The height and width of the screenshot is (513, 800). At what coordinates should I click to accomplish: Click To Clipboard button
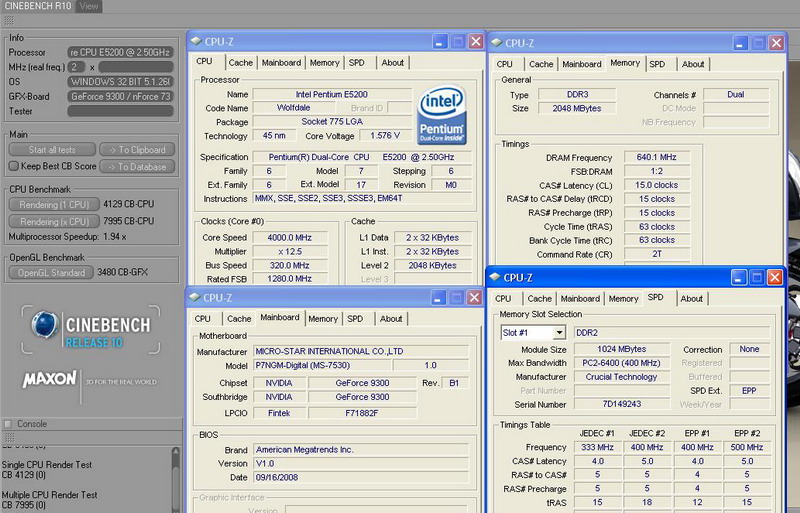point(137,150)
